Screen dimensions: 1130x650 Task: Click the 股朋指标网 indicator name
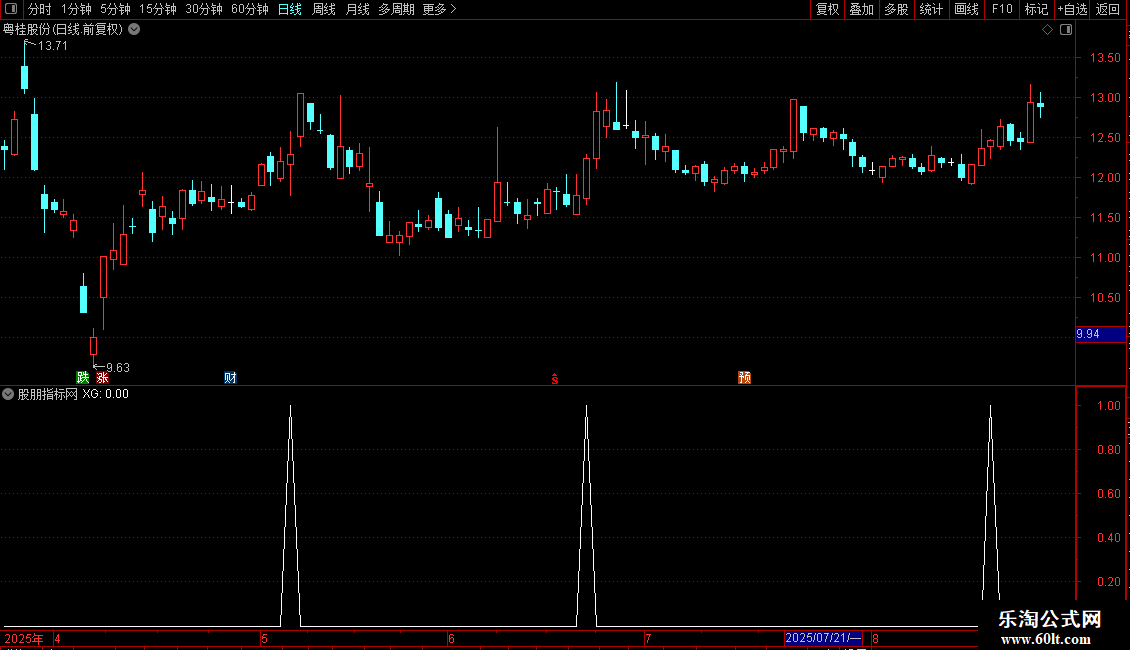[48, 394]
